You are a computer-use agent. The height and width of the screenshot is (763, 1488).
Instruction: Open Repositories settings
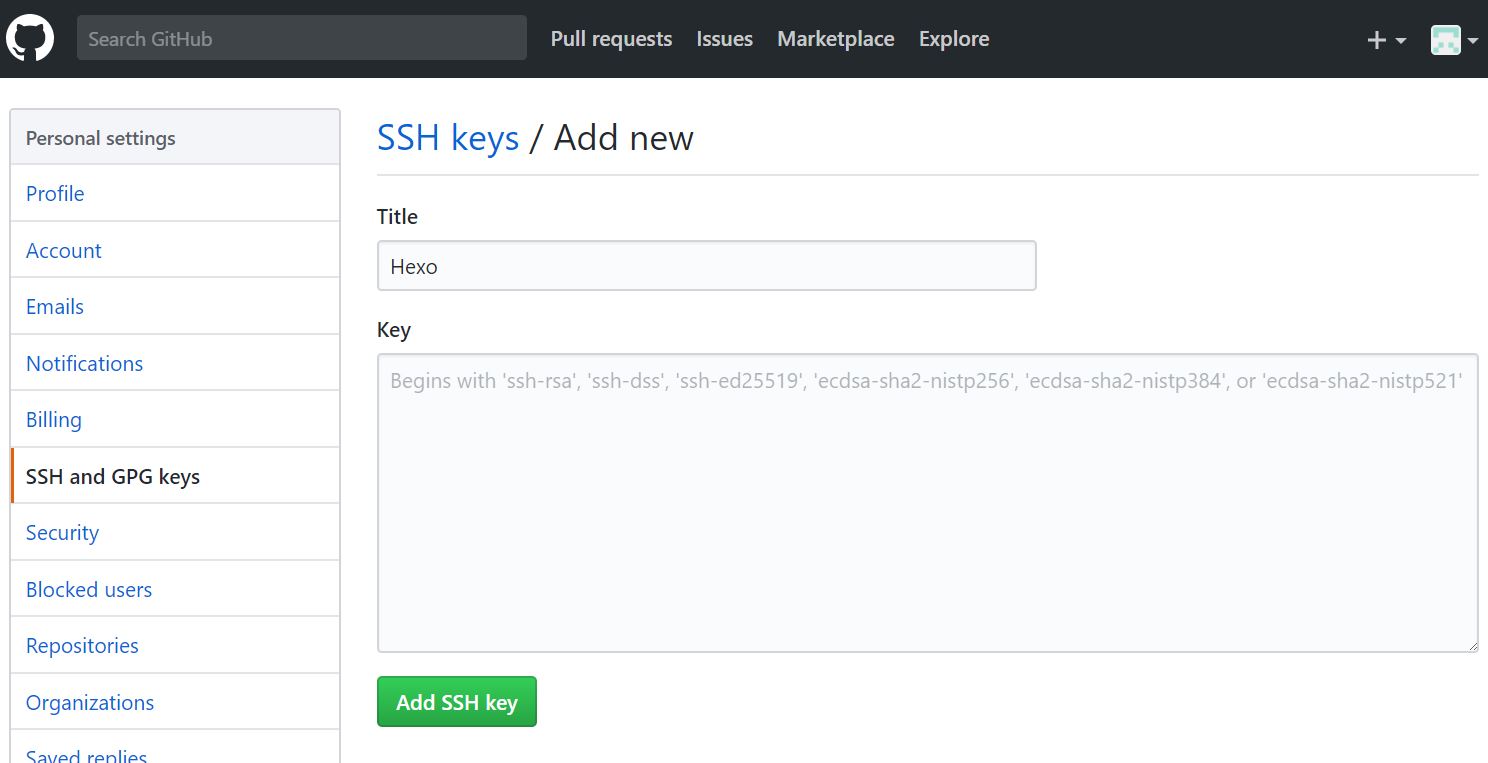point(175,645)
